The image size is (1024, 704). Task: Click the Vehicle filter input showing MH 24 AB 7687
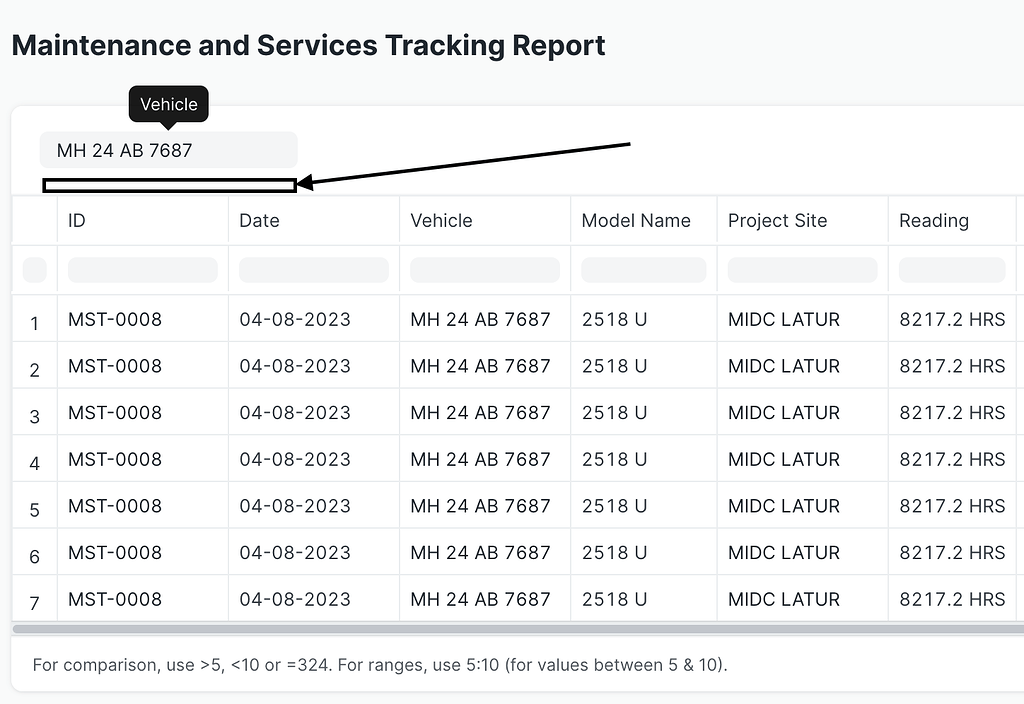point(168,149)
